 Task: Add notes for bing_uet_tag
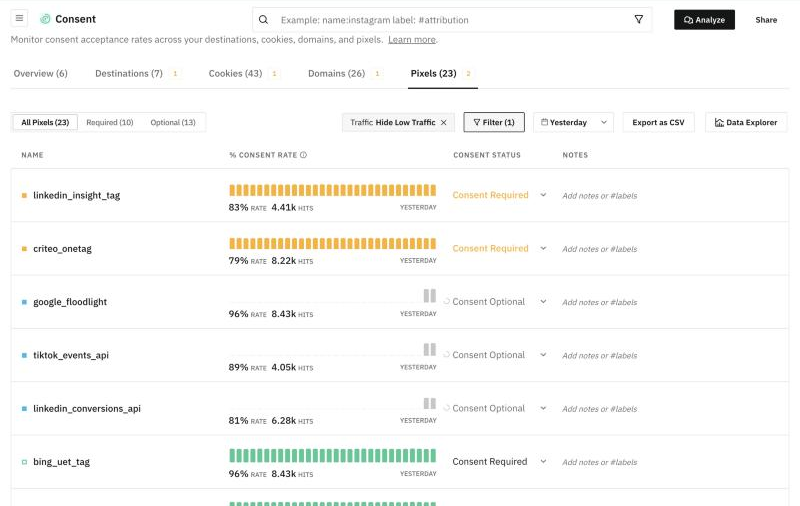[x=599, y=462]
